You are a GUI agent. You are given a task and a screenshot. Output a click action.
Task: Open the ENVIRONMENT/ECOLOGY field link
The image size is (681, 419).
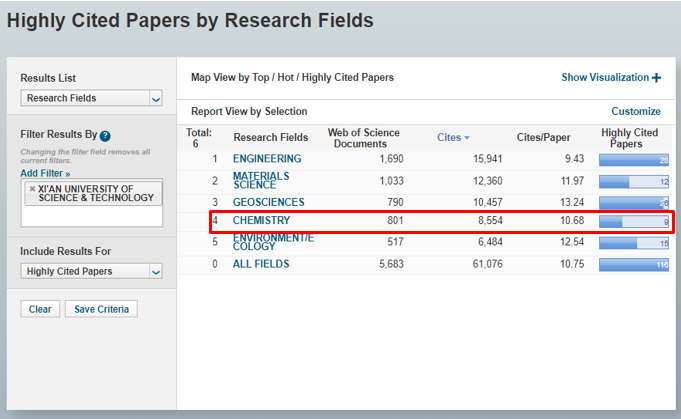pyautogui.click(x=273, y=242)
